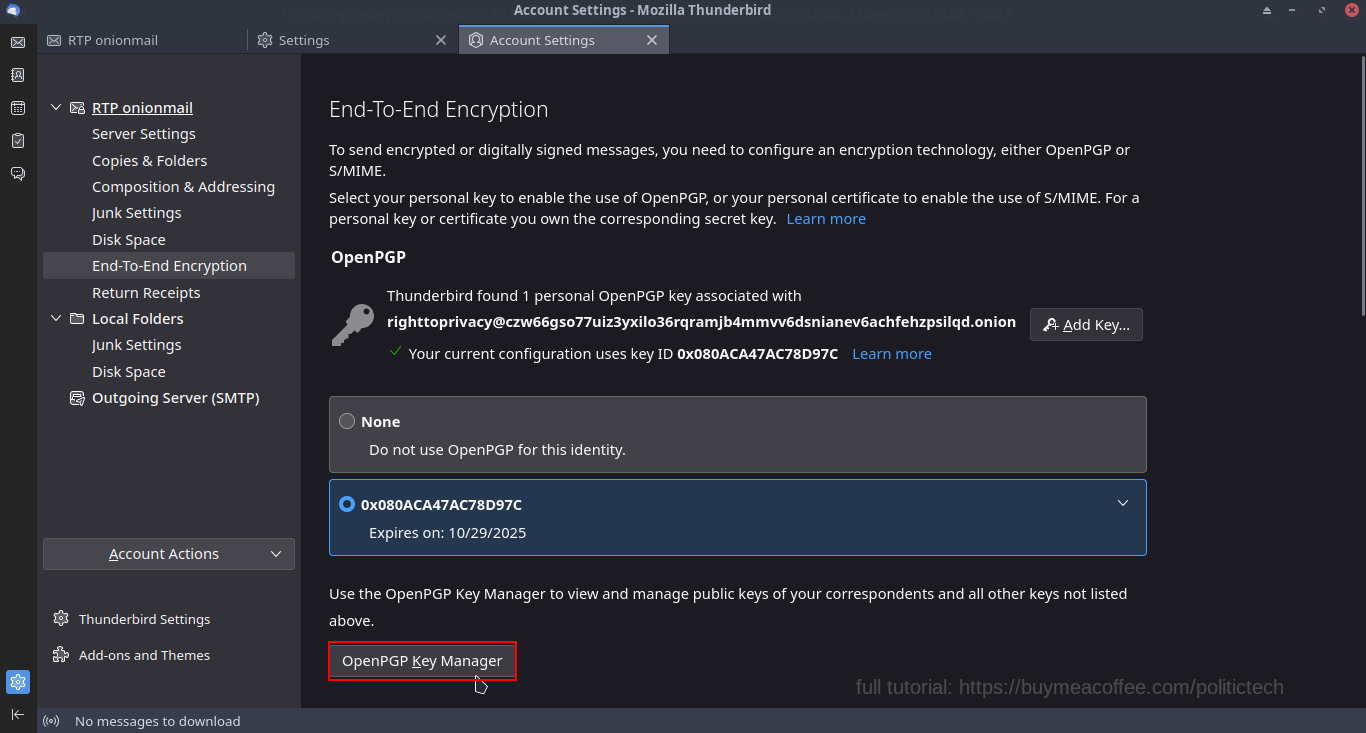Screen dimensions: 1366x733
Task: Select key 0x080ACA47AC78D97C radio button
Action: tap(347, 504)
